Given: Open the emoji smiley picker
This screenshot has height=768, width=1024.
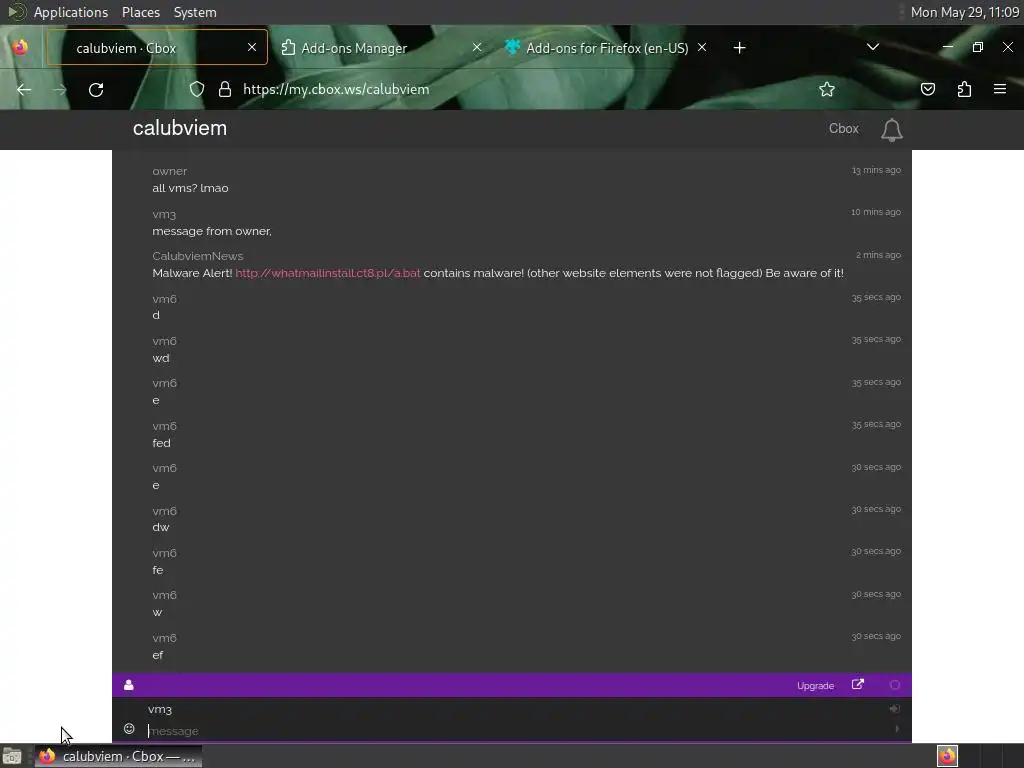Looking at the screenshot, I should point(129,729).
